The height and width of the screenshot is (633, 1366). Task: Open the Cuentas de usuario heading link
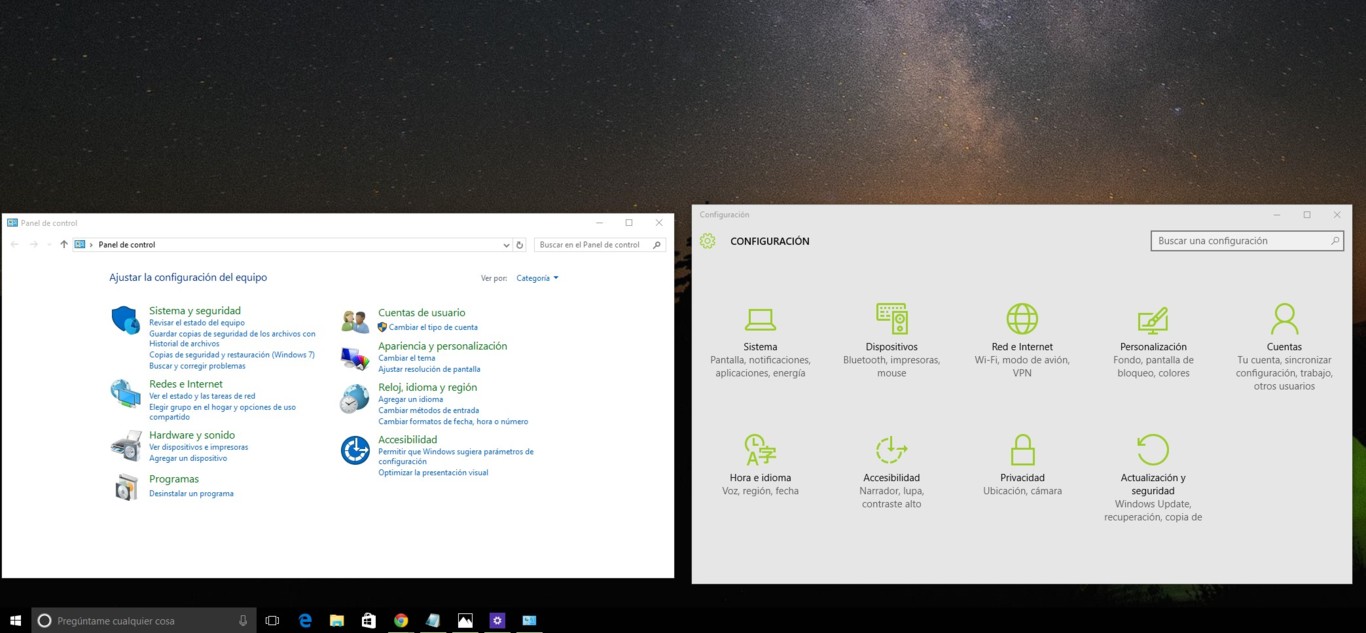[421, 313]
